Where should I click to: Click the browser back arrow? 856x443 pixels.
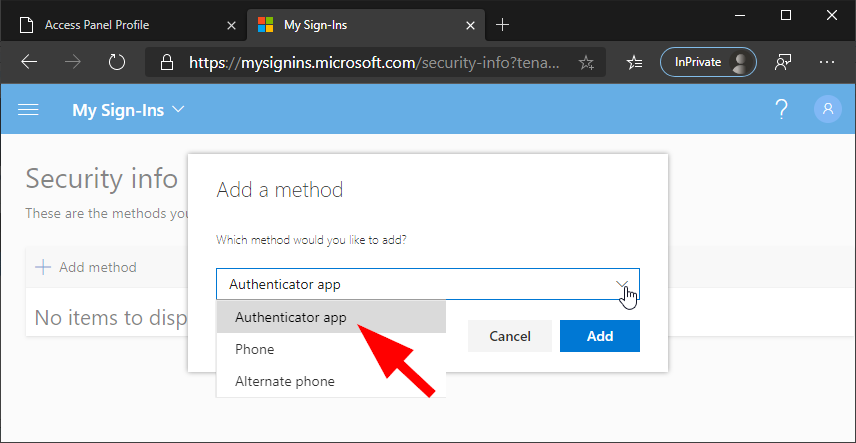tap(29, 62)
